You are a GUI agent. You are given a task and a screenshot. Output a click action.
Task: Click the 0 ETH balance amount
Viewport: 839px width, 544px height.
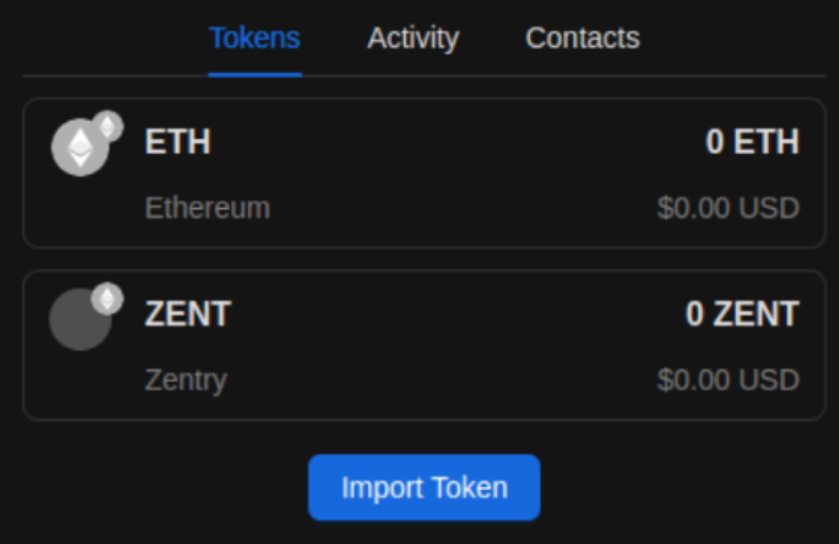pyautogui.click(x=752, y=142)
